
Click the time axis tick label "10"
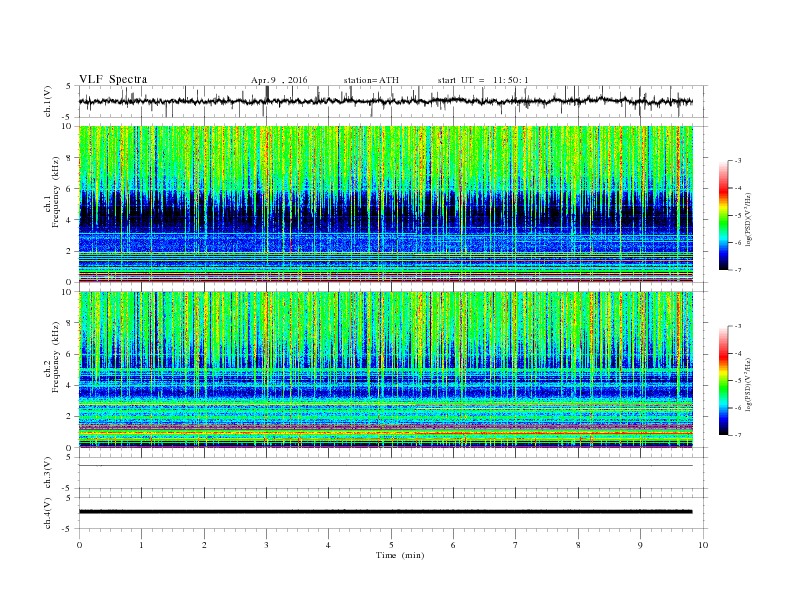[703, 545]
